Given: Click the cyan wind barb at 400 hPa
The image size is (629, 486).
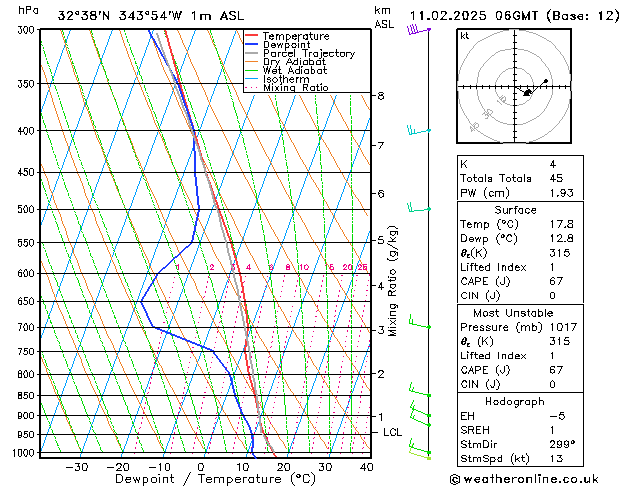Looking at the screenshot, I should point(416,131).
